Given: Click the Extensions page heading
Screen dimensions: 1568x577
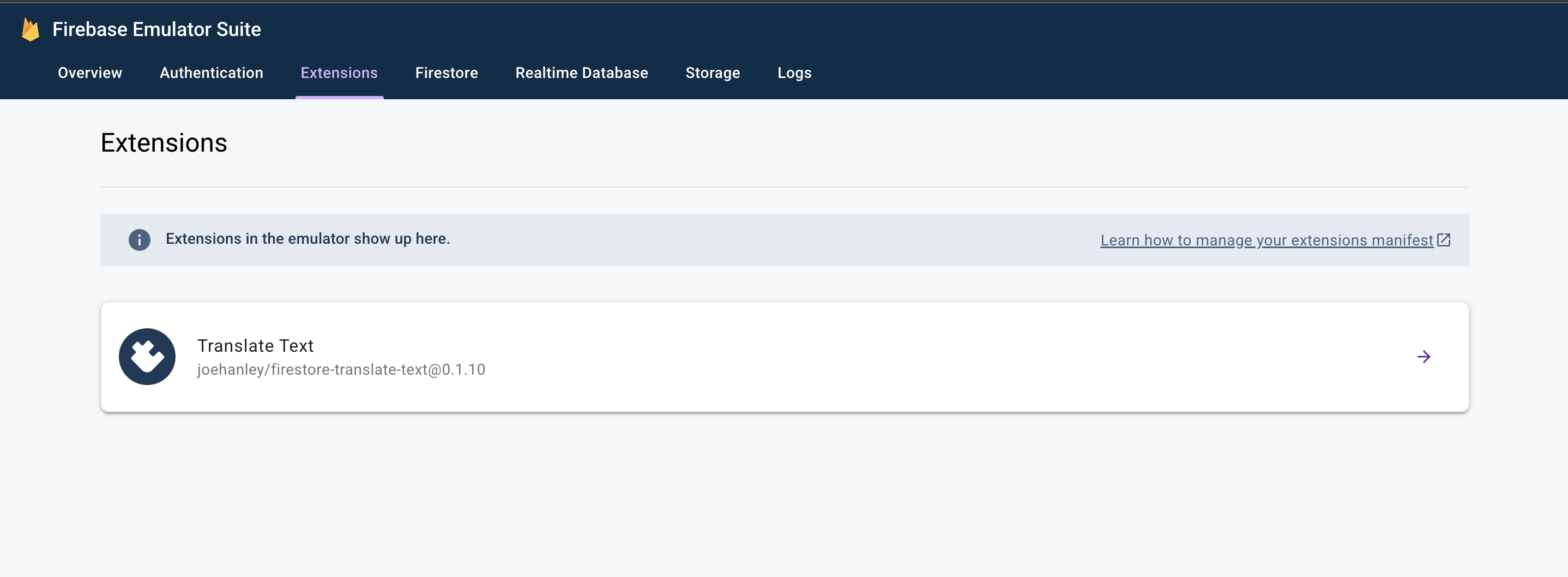Looking at the screenshot, I should [x=164, y=143].
